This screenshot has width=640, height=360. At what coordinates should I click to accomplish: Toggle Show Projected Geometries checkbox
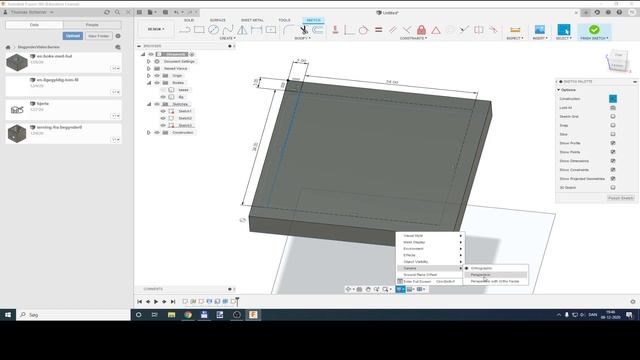(613, 179)
